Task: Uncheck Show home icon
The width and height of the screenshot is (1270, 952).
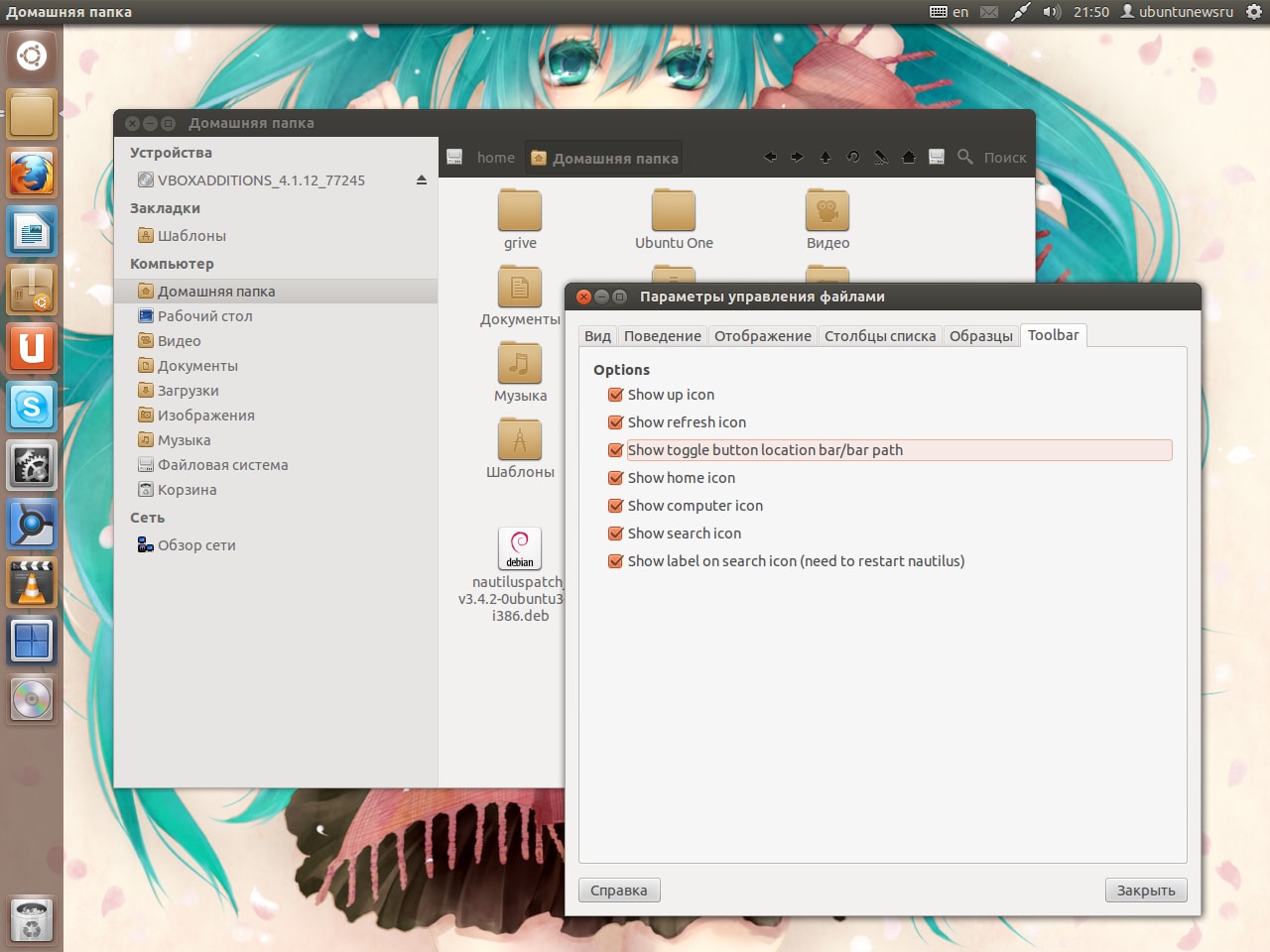Action: 616,478
